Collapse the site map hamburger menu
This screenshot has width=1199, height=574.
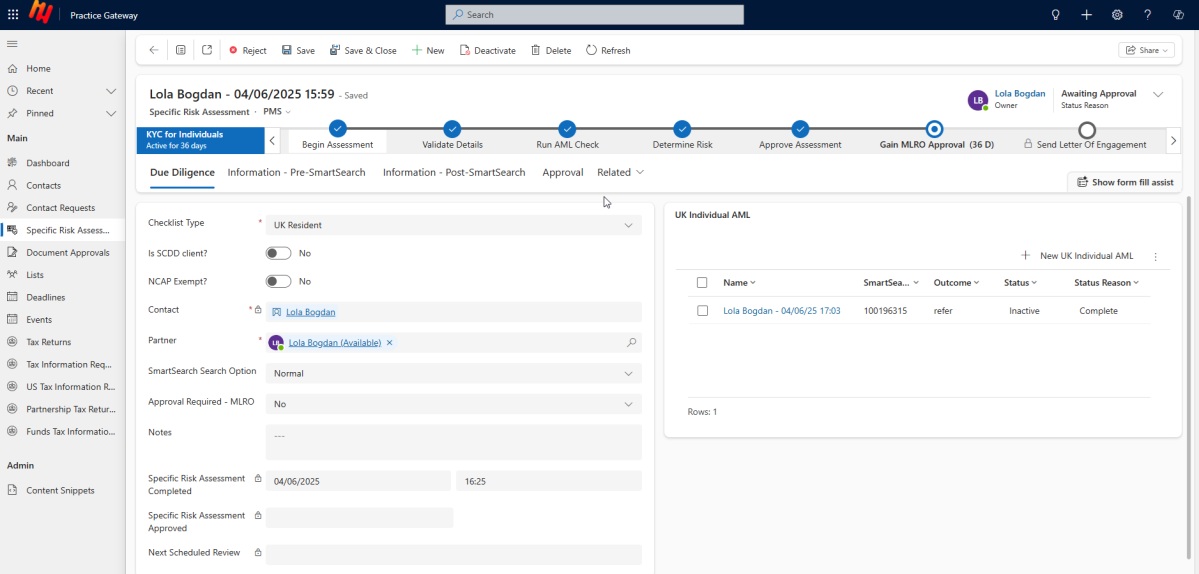click(x=12, y=44)
